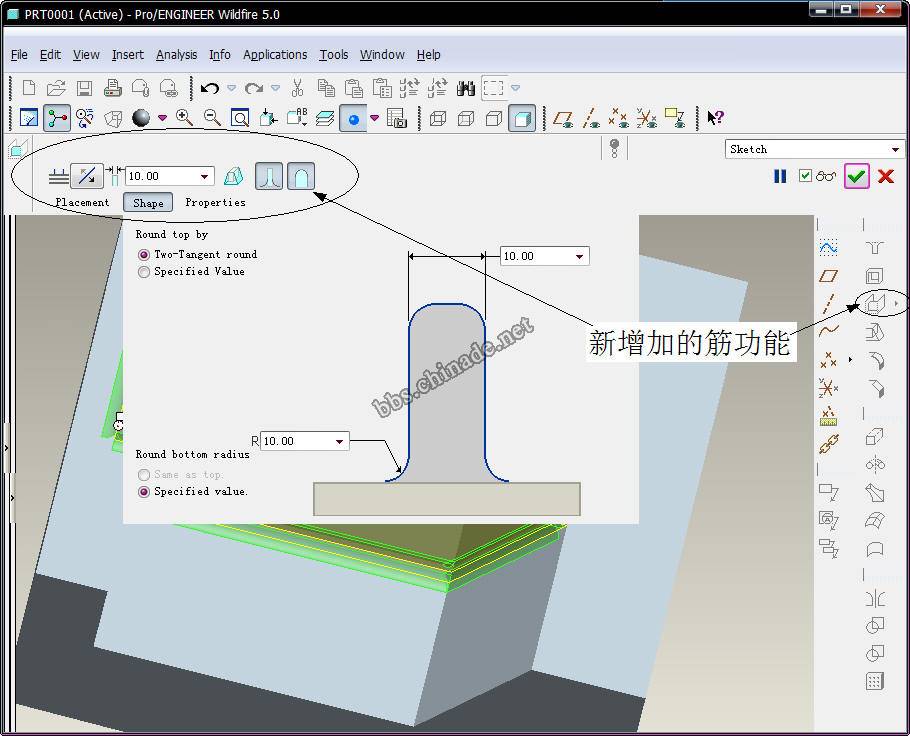This screenshot has width=910, height=736.
Task: Accept the rib feature with green check
Action: click(x=857, y=176)
